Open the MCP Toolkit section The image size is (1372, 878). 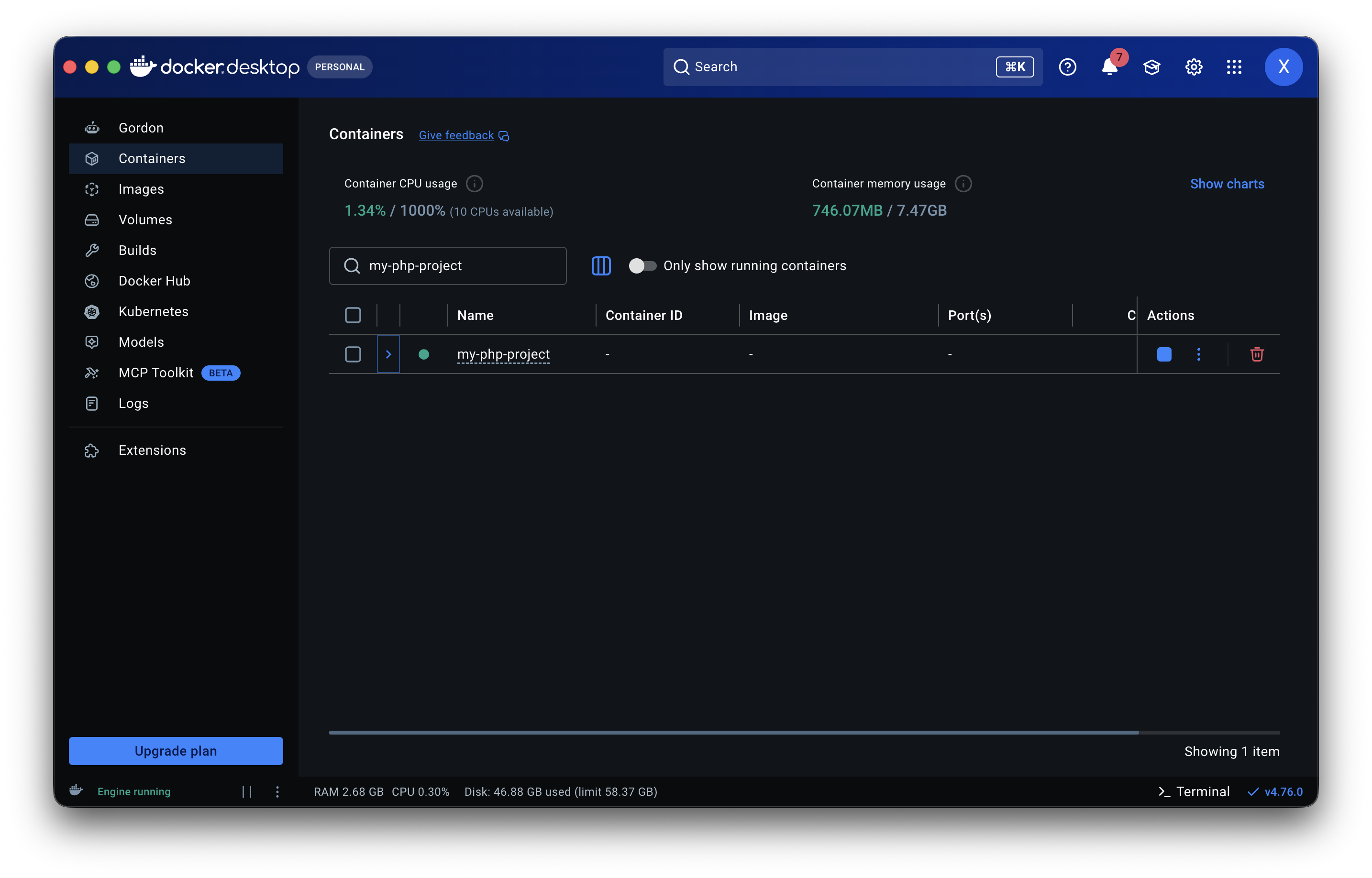[176, 373]
